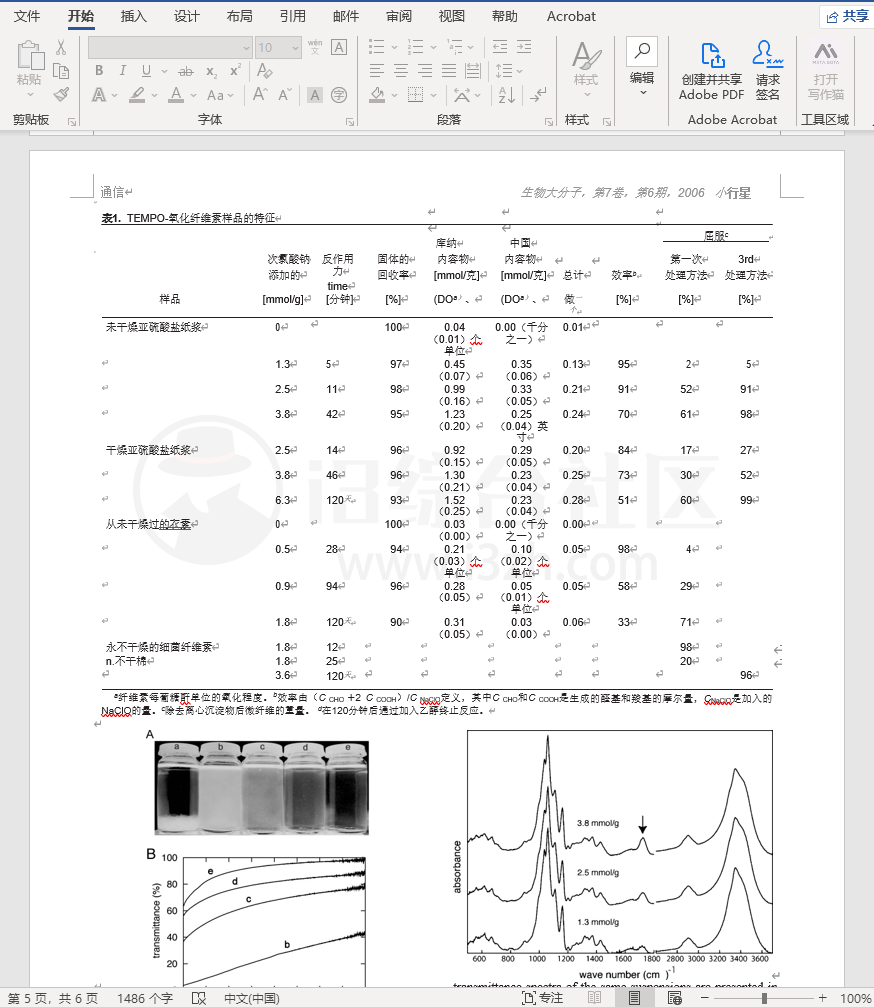Click the shading paint bucket icon
The image size is (874, 1007).
point(378,96)
